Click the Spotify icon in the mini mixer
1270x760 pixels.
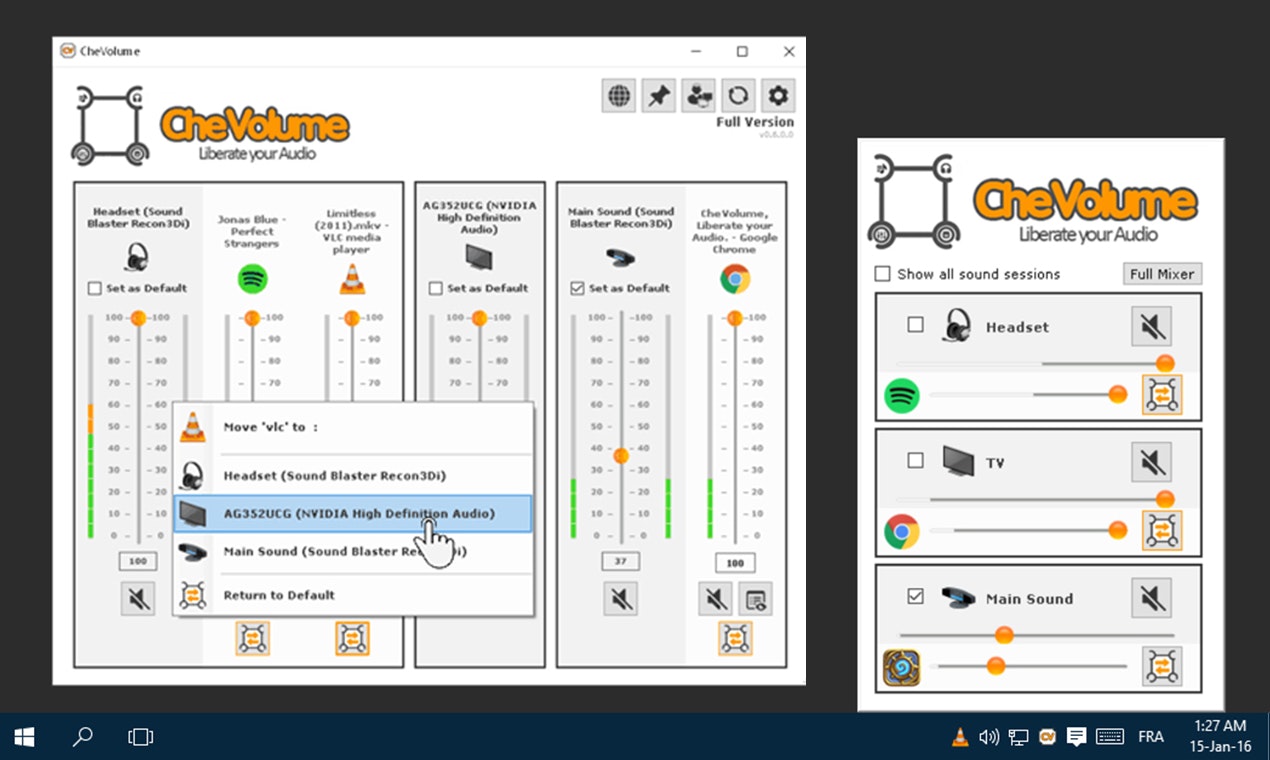tap(902, 396)
